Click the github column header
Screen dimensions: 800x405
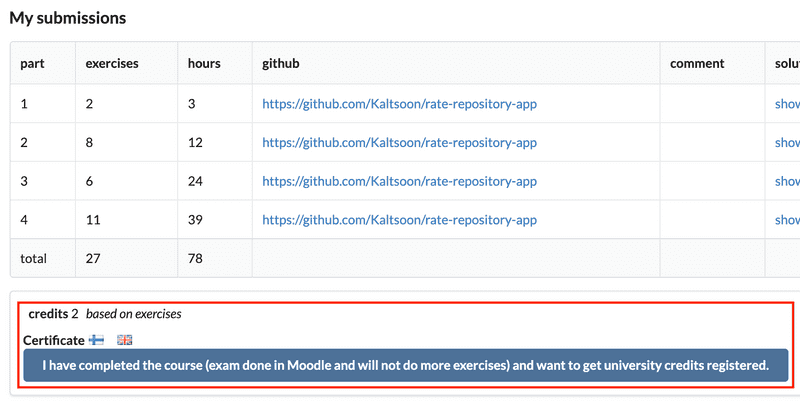coord(281,64)
